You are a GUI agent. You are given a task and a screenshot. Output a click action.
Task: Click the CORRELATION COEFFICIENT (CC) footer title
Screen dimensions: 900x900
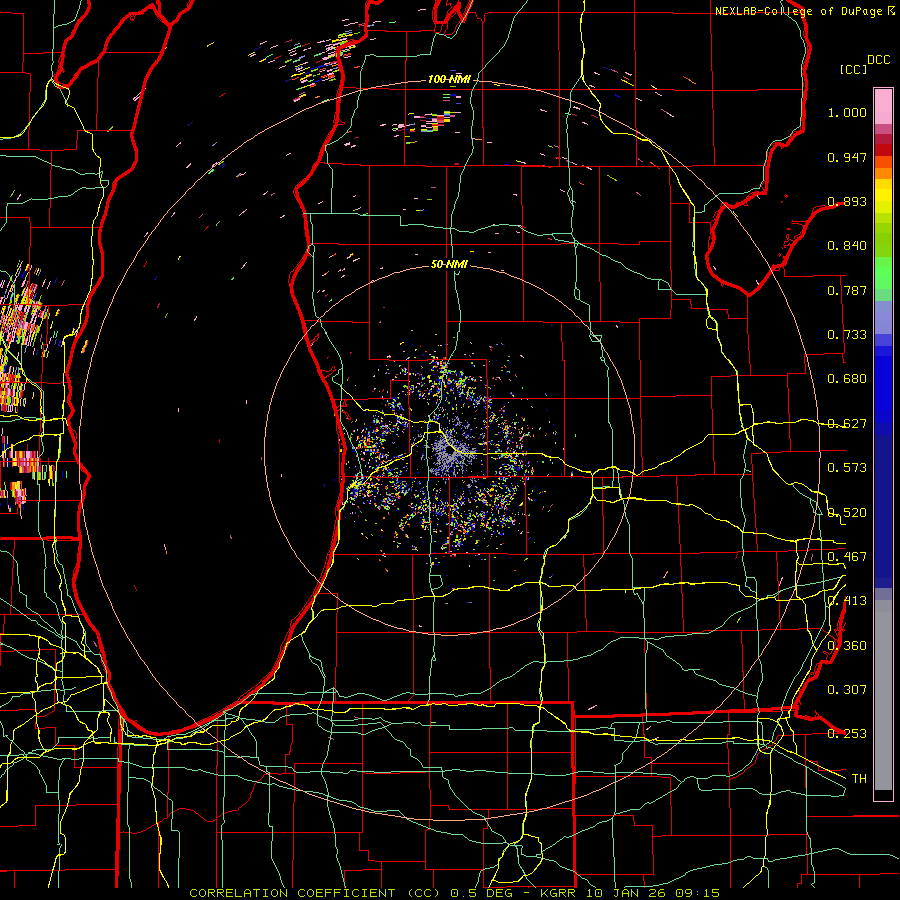pos(315,893)
